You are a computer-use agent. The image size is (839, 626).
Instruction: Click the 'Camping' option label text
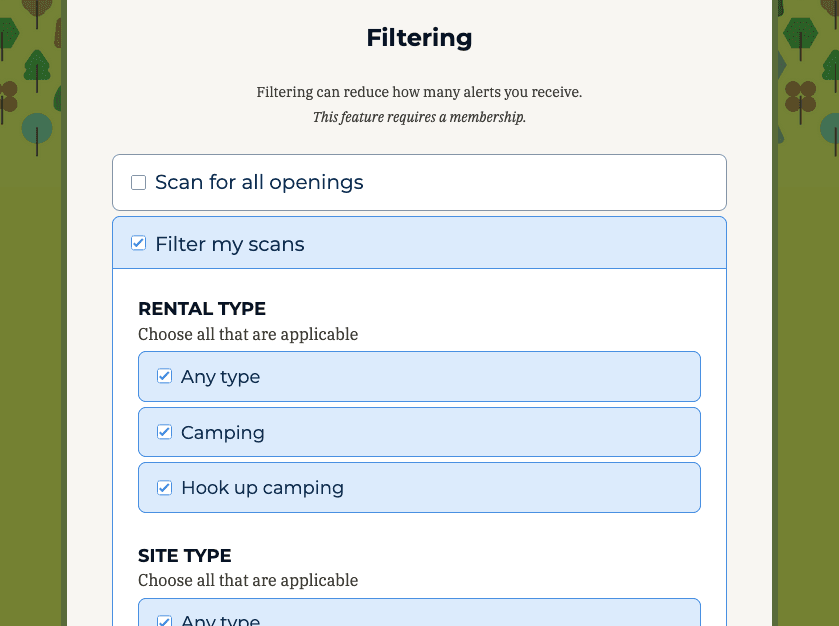pos(223,432)
